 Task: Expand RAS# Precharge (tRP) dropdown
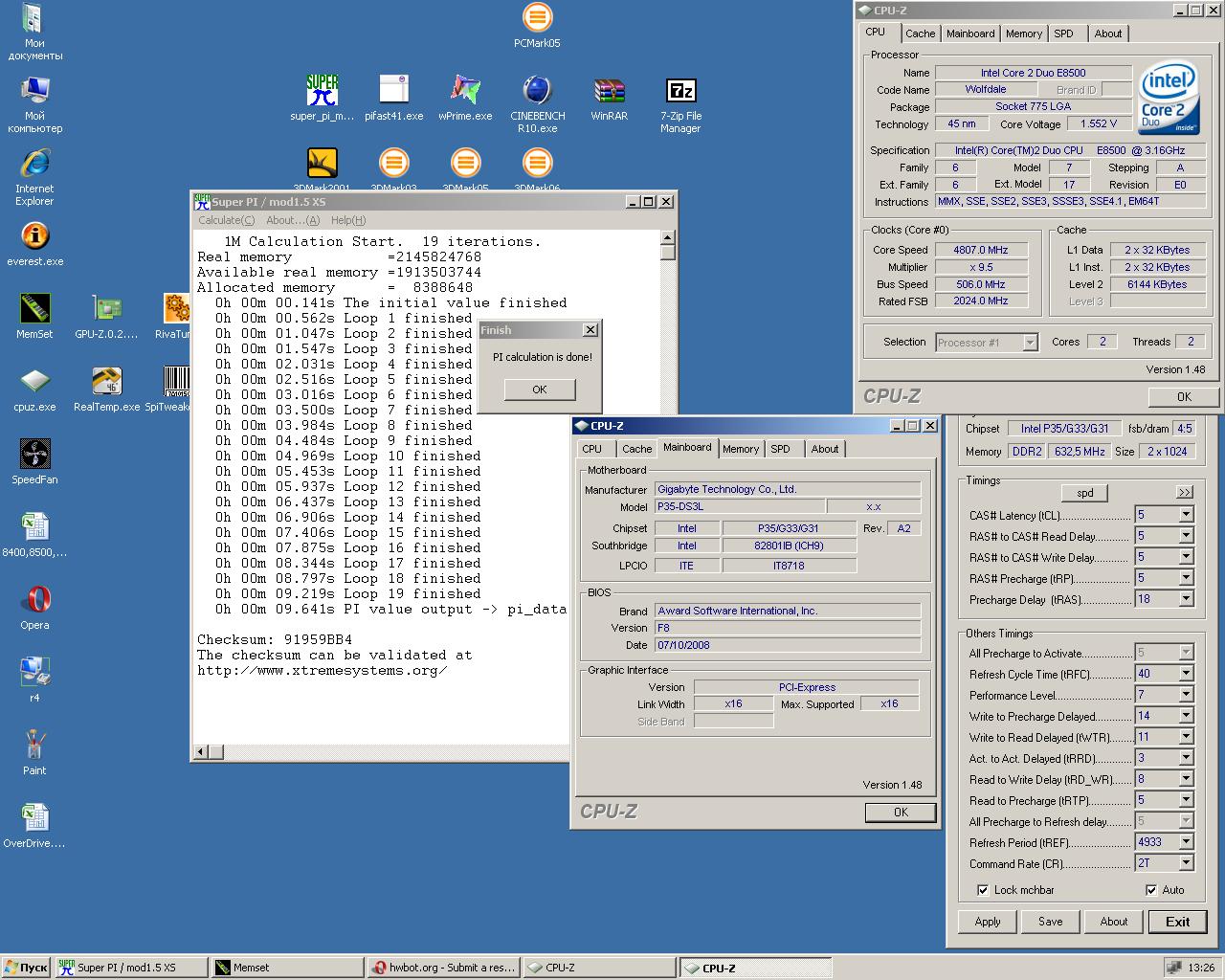[1186, 578]
